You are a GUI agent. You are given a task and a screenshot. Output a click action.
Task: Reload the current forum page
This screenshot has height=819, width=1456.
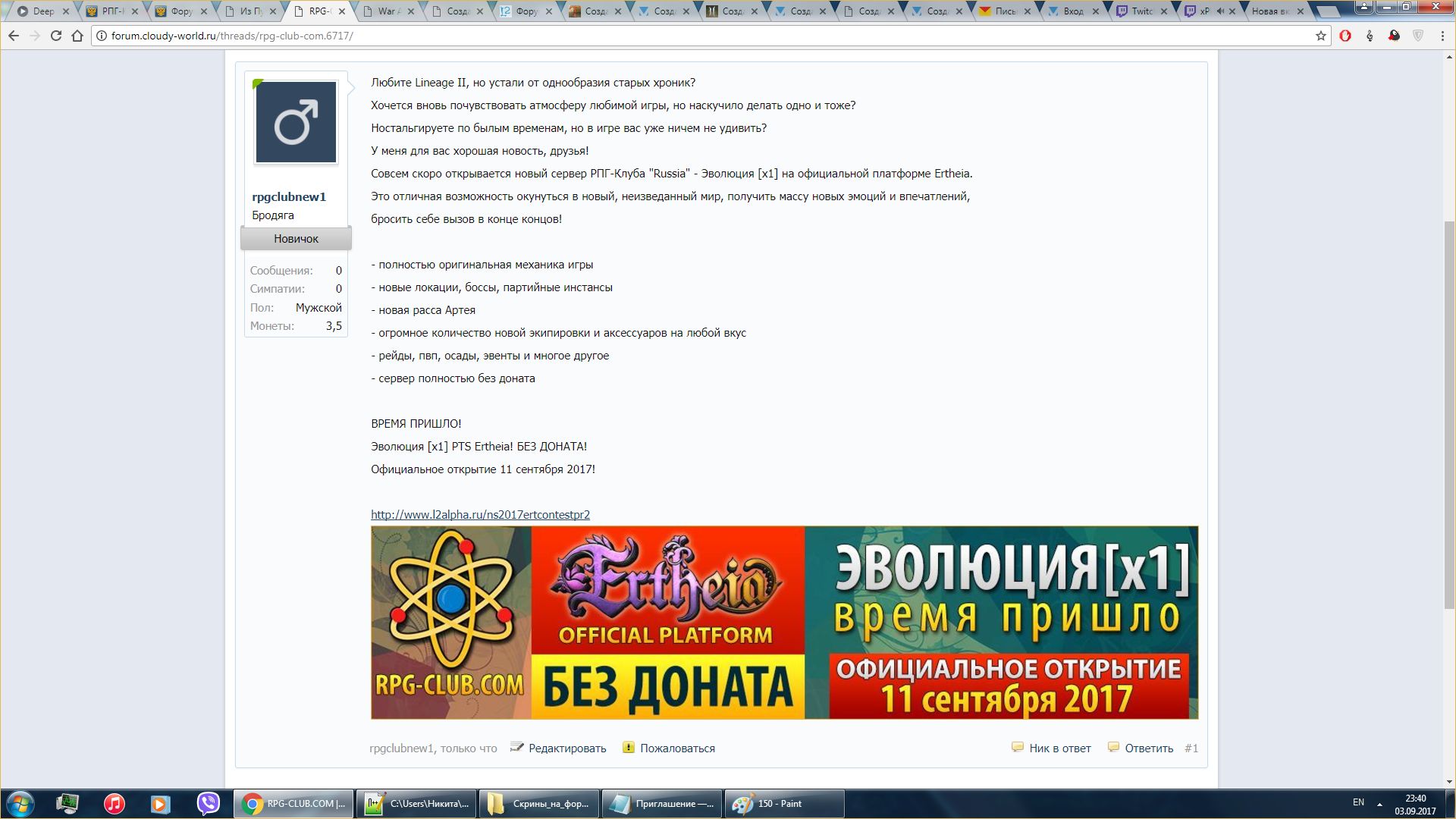(x=56, y=36)
